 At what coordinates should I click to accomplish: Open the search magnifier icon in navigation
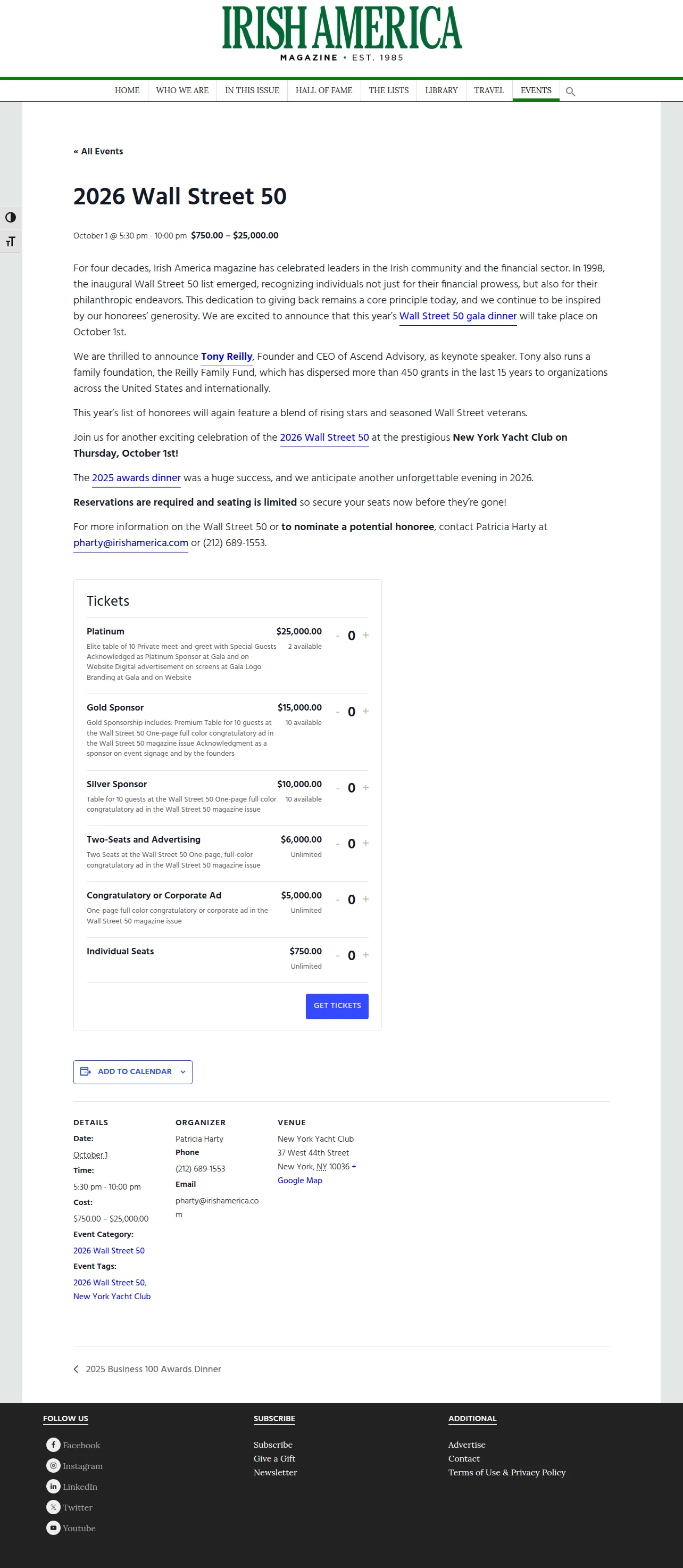click(570, 92)
